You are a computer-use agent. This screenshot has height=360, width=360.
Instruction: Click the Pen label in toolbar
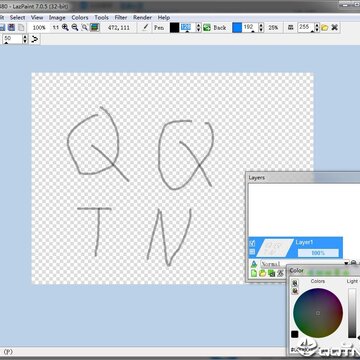point(159,28)
